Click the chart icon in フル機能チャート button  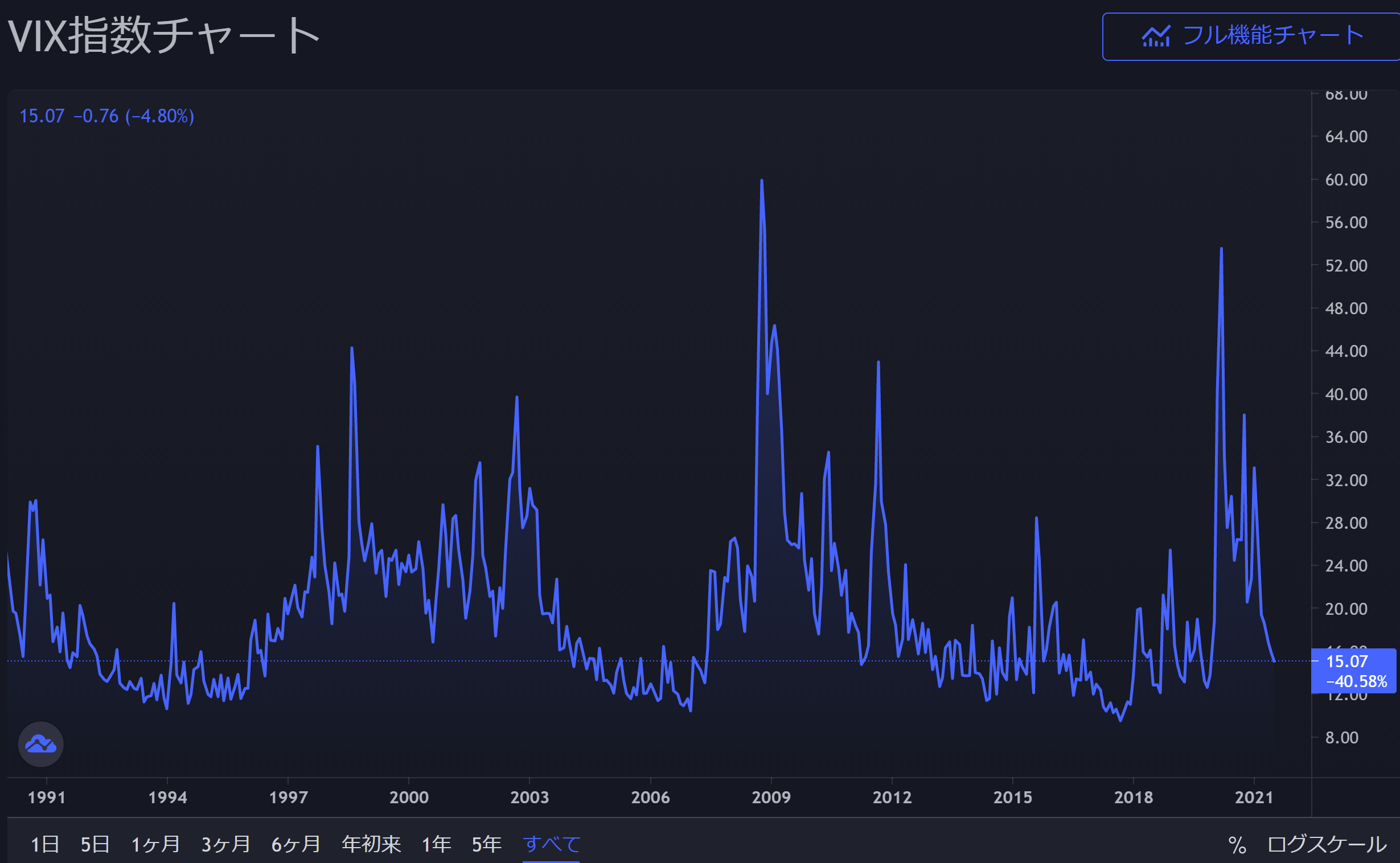coord(1156,36)
